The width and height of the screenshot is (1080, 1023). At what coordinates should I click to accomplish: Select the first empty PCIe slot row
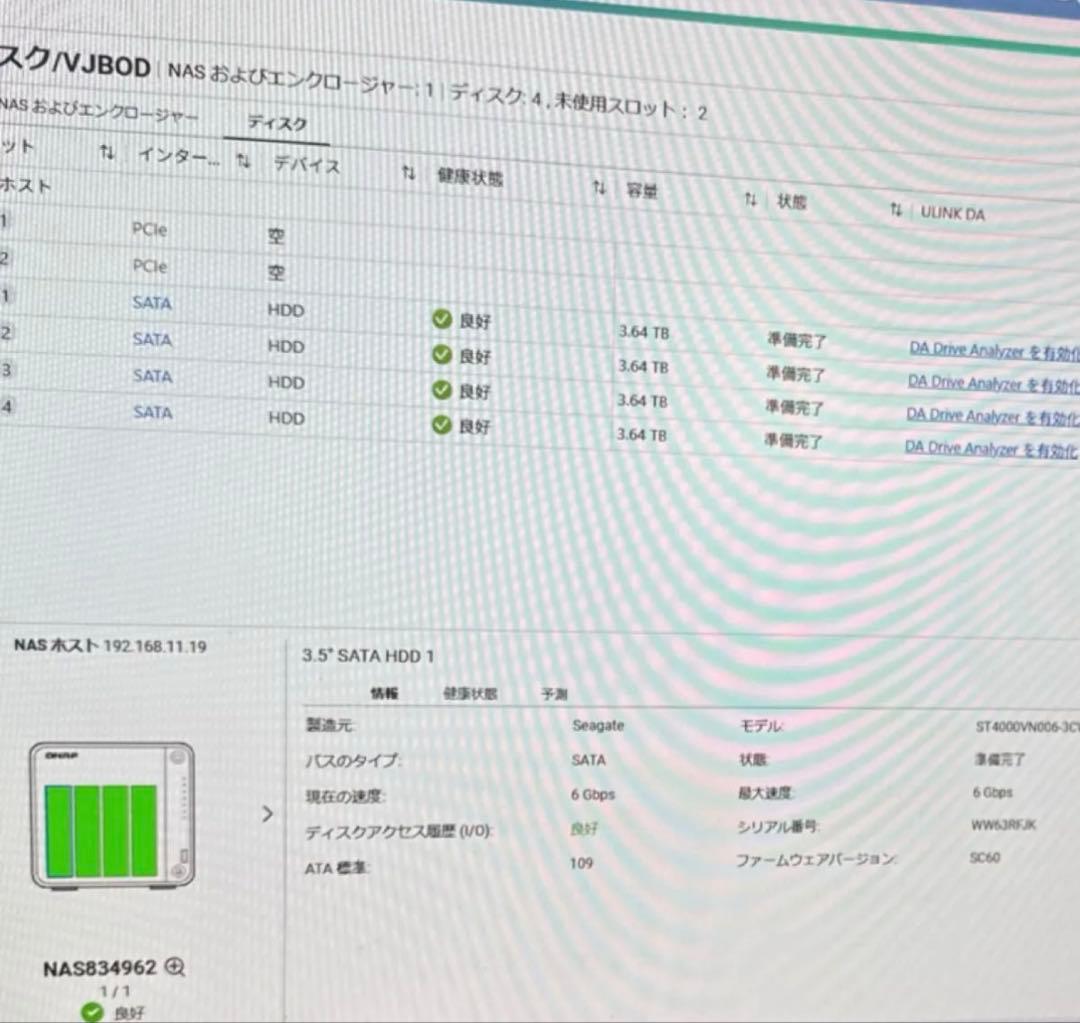(150, 229)
